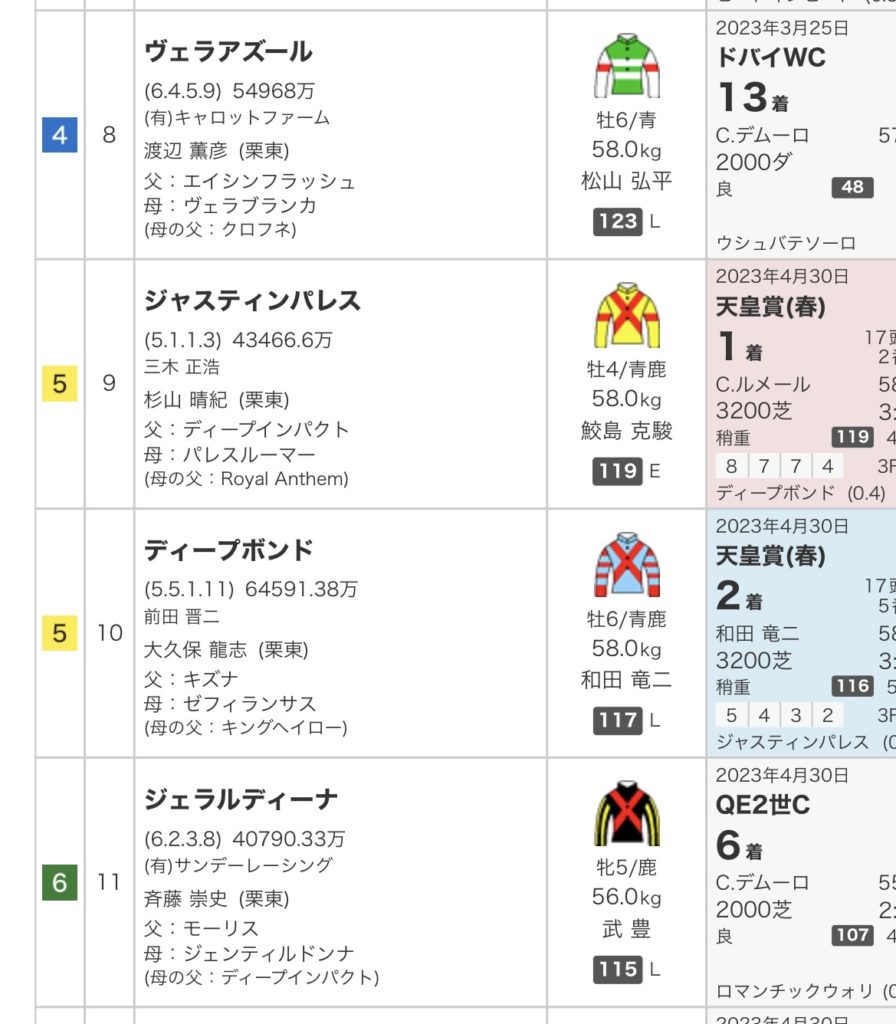Open jockey 鮫島 克駿's profile
This screenshot has height=1024, width=896.
(x=627, y=431)
